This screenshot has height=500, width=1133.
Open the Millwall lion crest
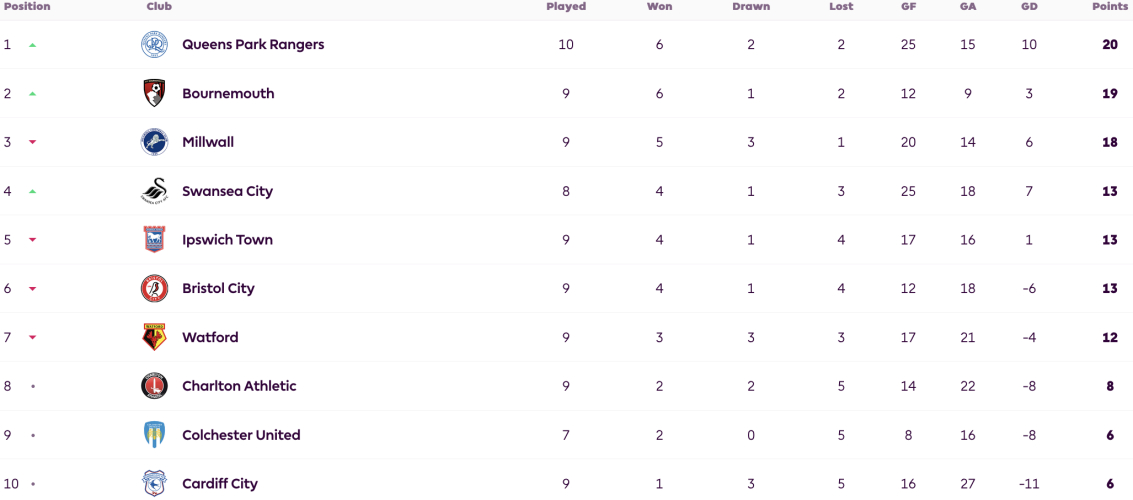tap(155, 142)
